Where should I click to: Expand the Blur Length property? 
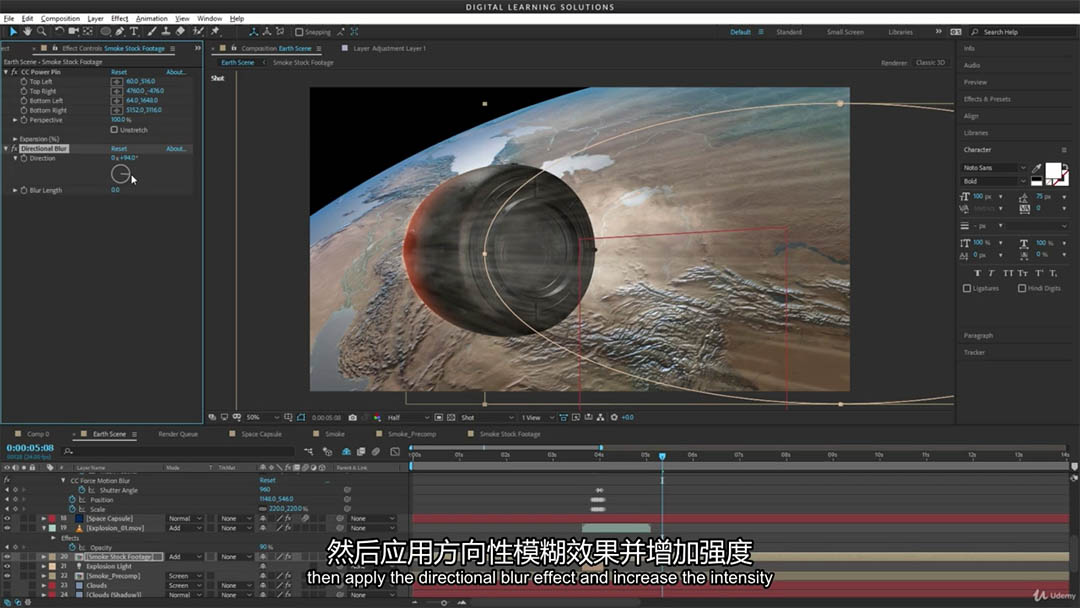coord(15,190)
